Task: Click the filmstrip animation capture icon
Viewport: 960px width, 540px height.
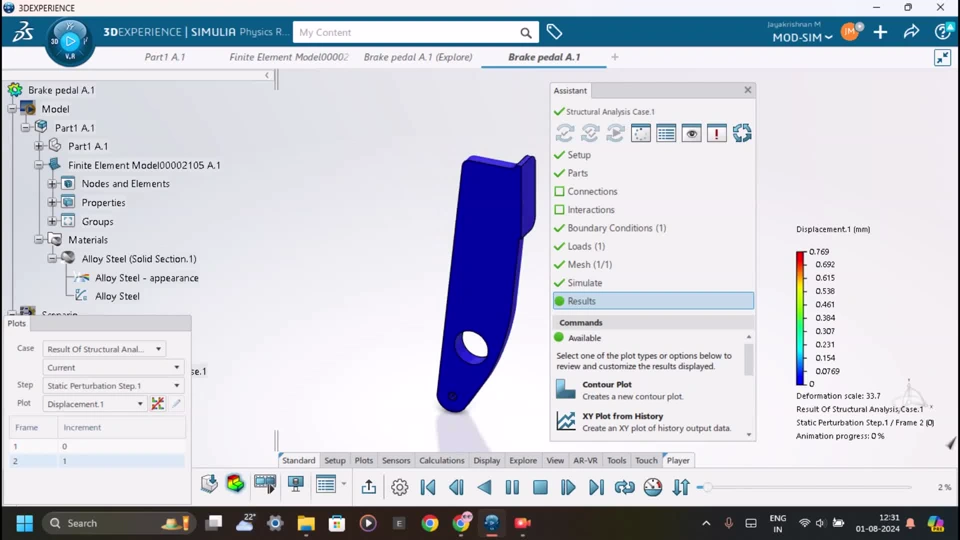Action: [x=265, y=484]
